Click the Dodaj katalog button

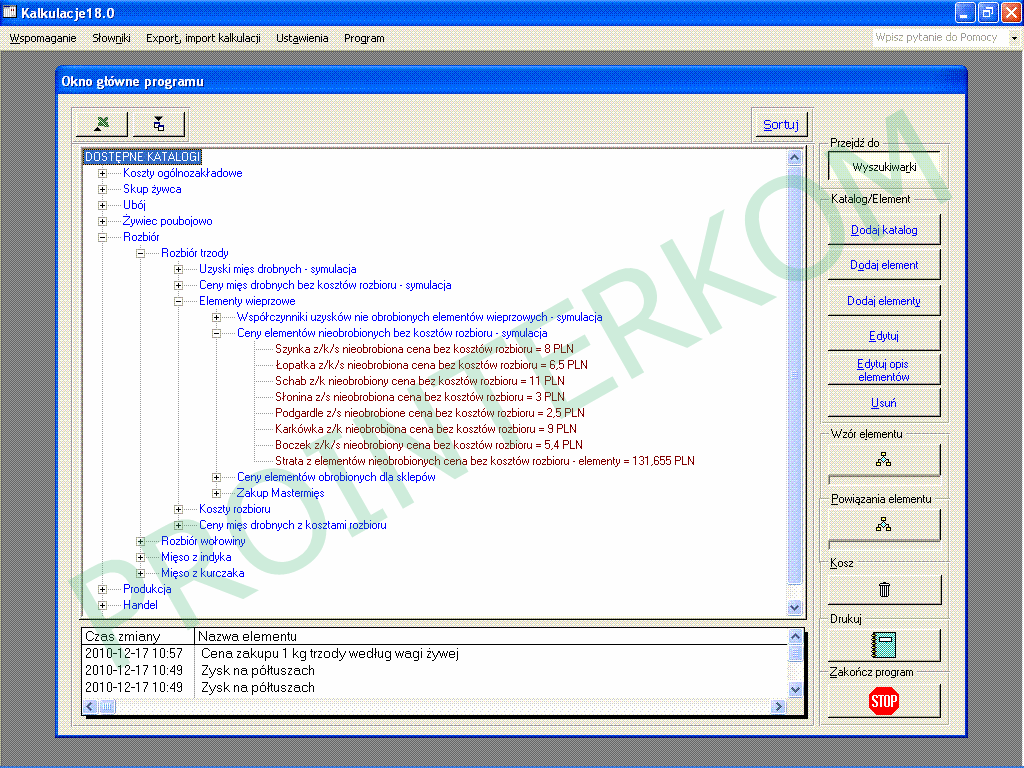pos(884,230)
